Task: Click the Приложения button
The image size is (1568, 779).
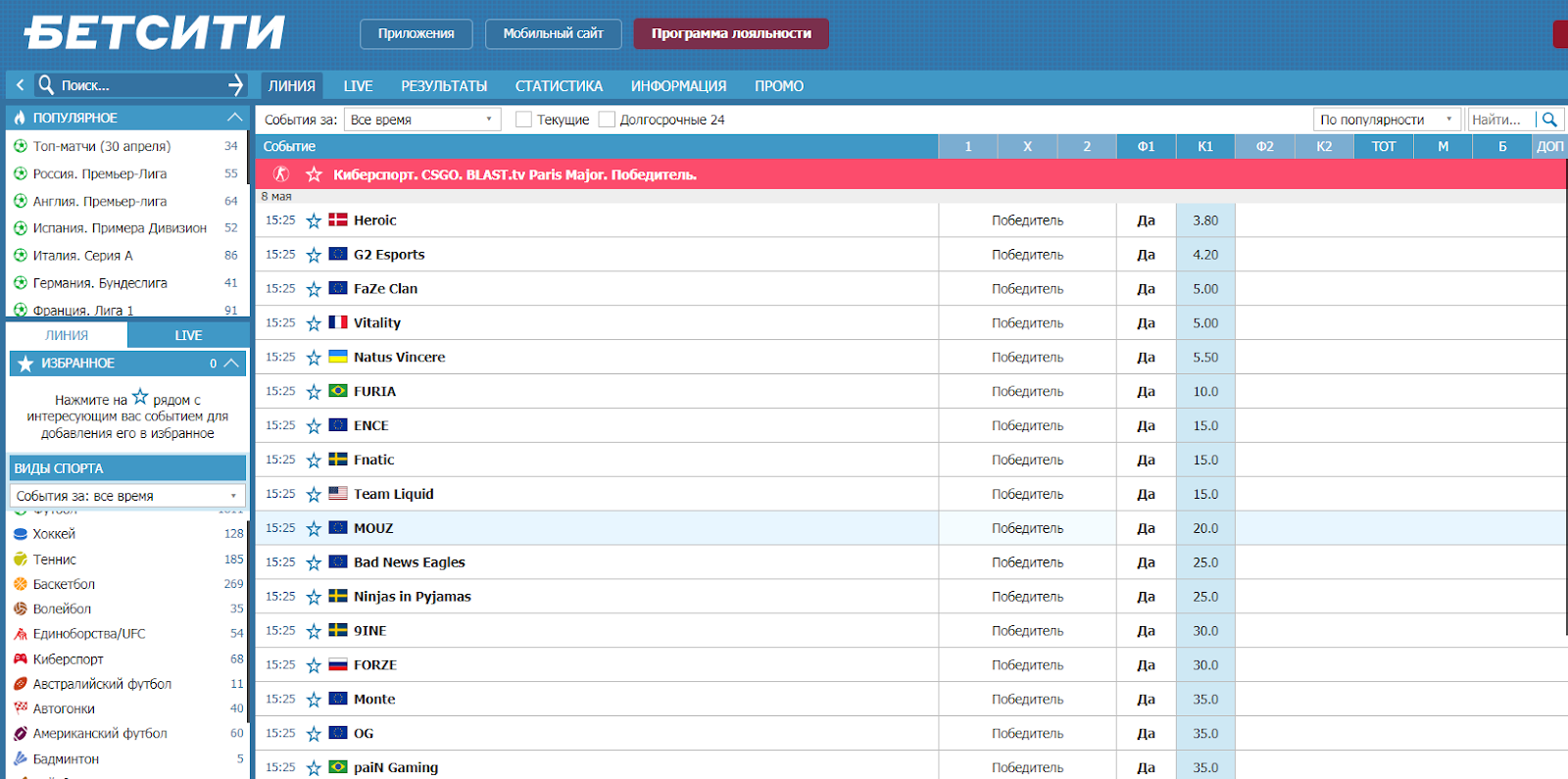Action: click(x=416, y=33)
